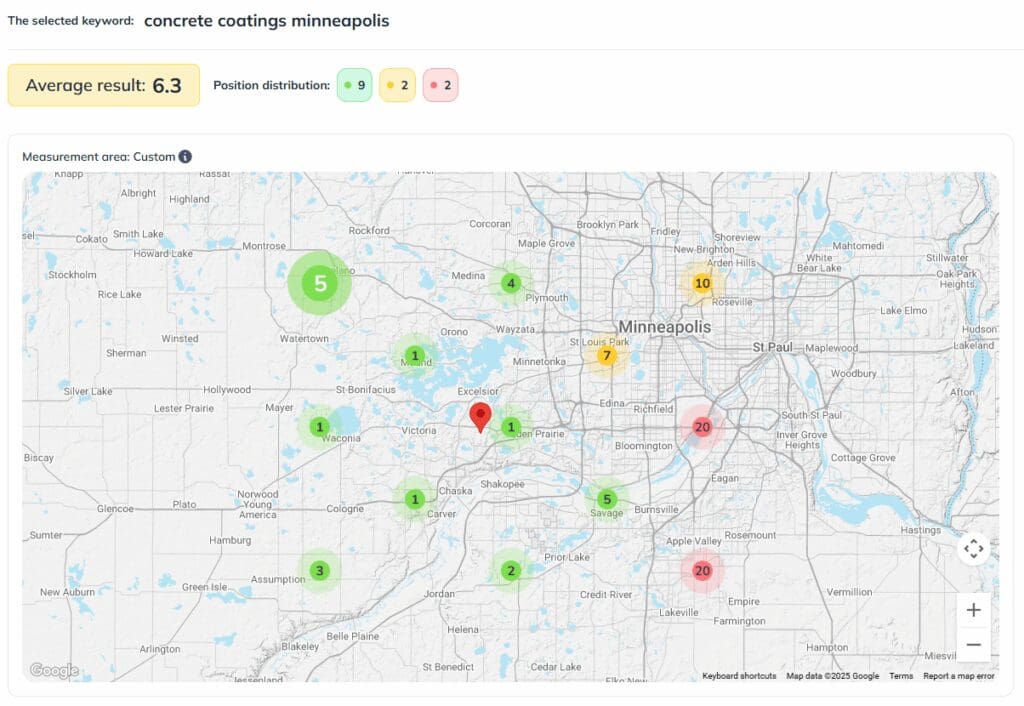The image size is (1024, 706).
Task: Open the map Terms link
Action: point(901,676)
